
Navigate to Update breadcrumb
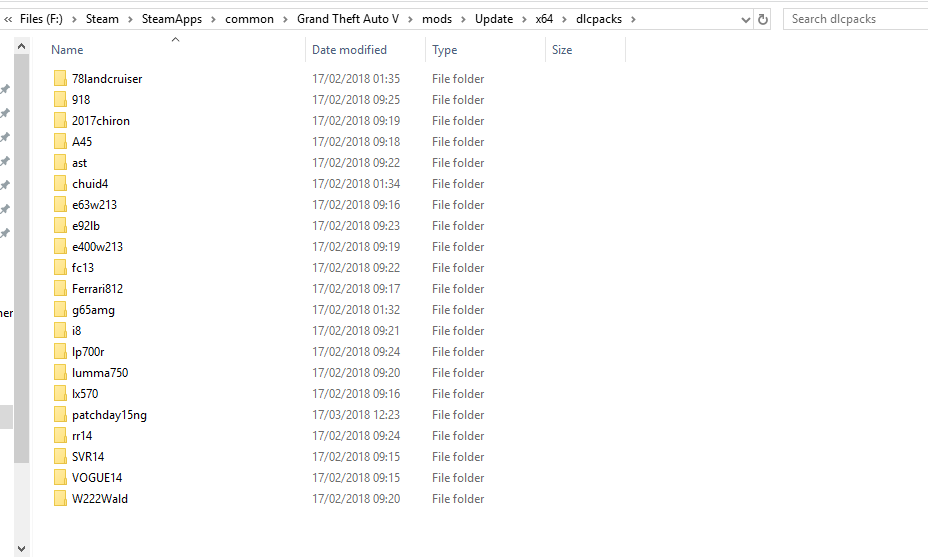494,19
